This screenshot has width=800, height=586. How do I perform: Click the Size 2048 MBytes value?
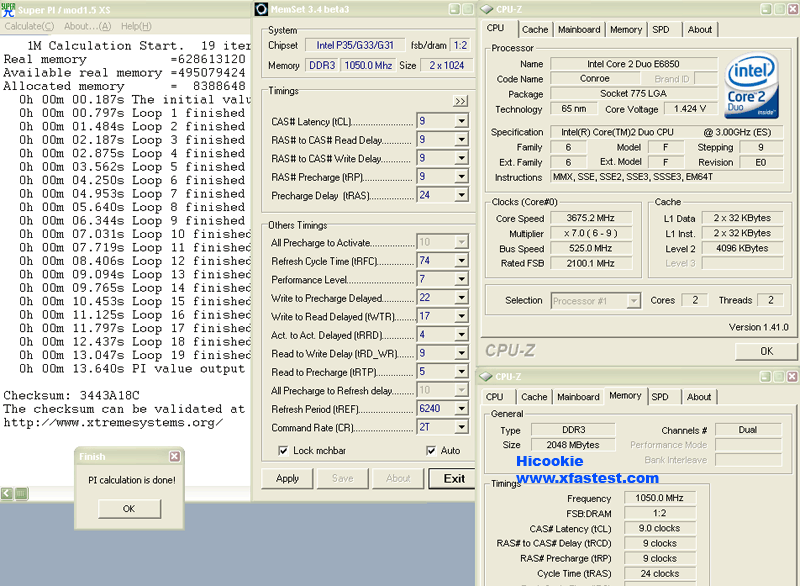pyautogui.click(x=573, y=445)
